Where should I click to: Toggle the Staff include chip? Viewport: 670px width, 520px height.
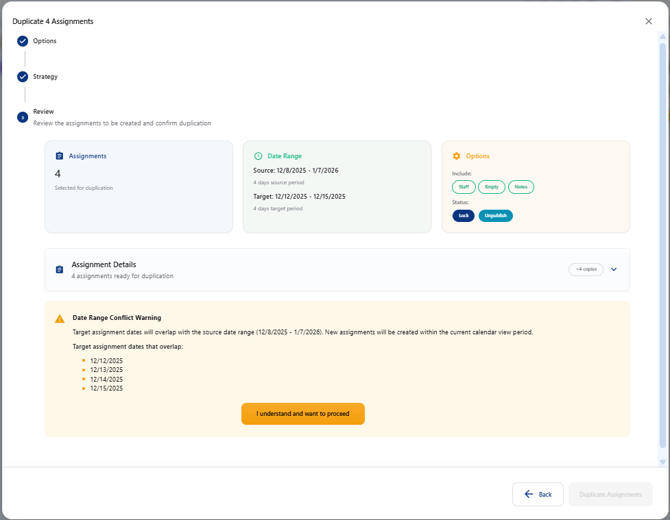click(464, 187)
